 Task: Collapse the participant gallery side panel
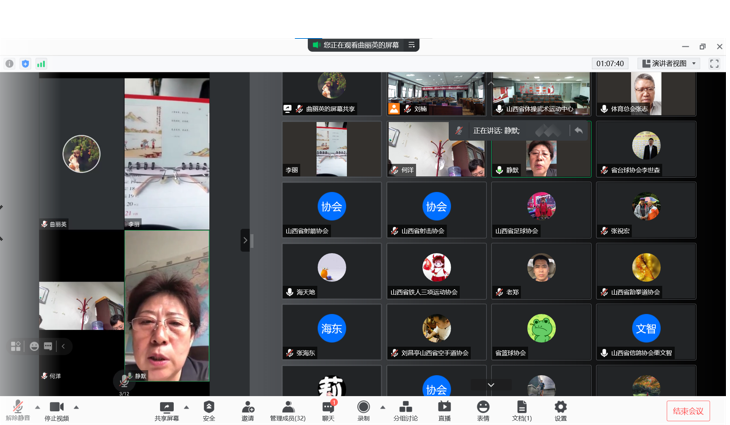click(245, 240)
